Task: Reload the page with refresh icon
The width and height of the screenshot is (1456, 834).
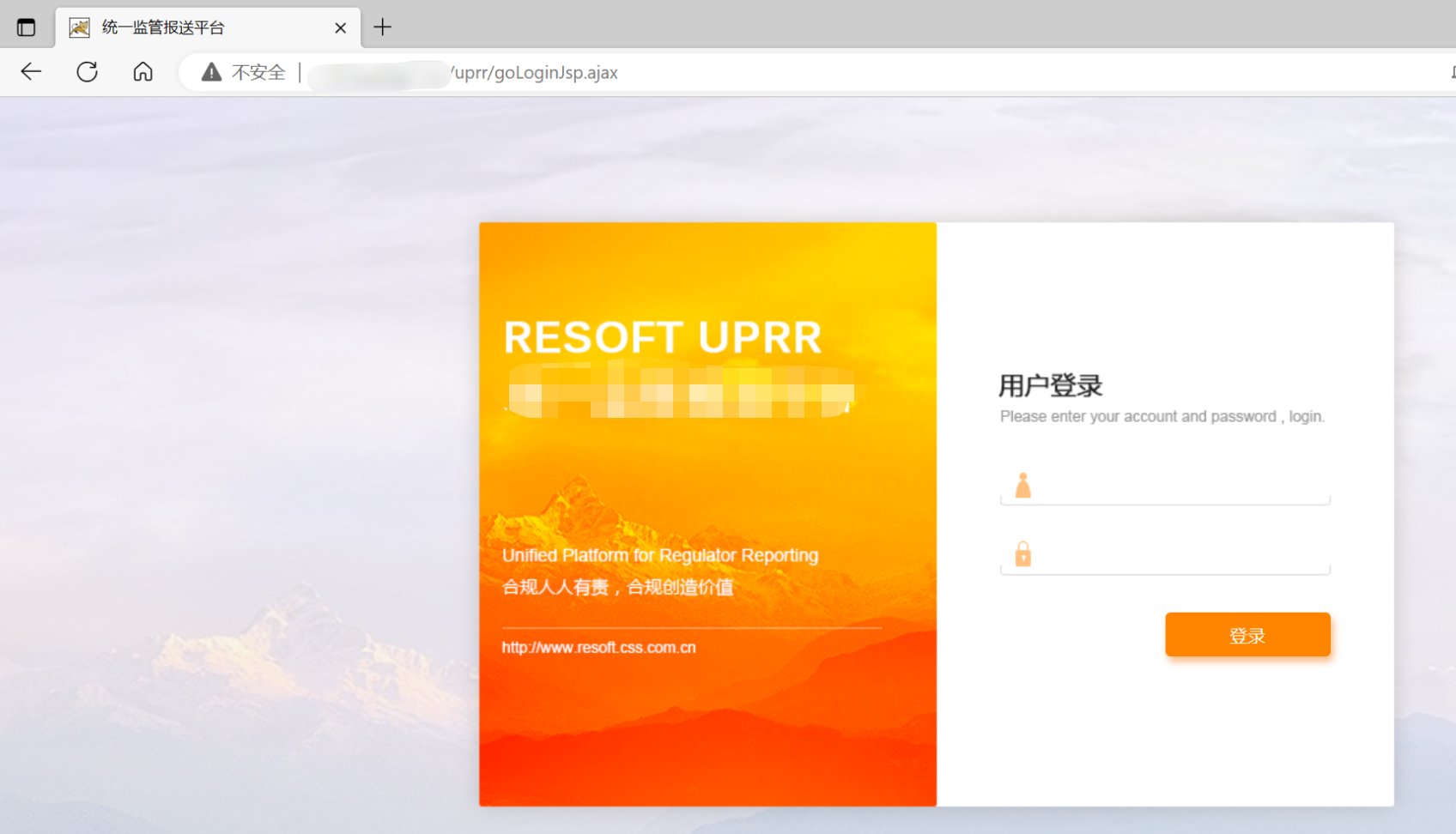Action: pyautogui.click(x=87, y=72)
